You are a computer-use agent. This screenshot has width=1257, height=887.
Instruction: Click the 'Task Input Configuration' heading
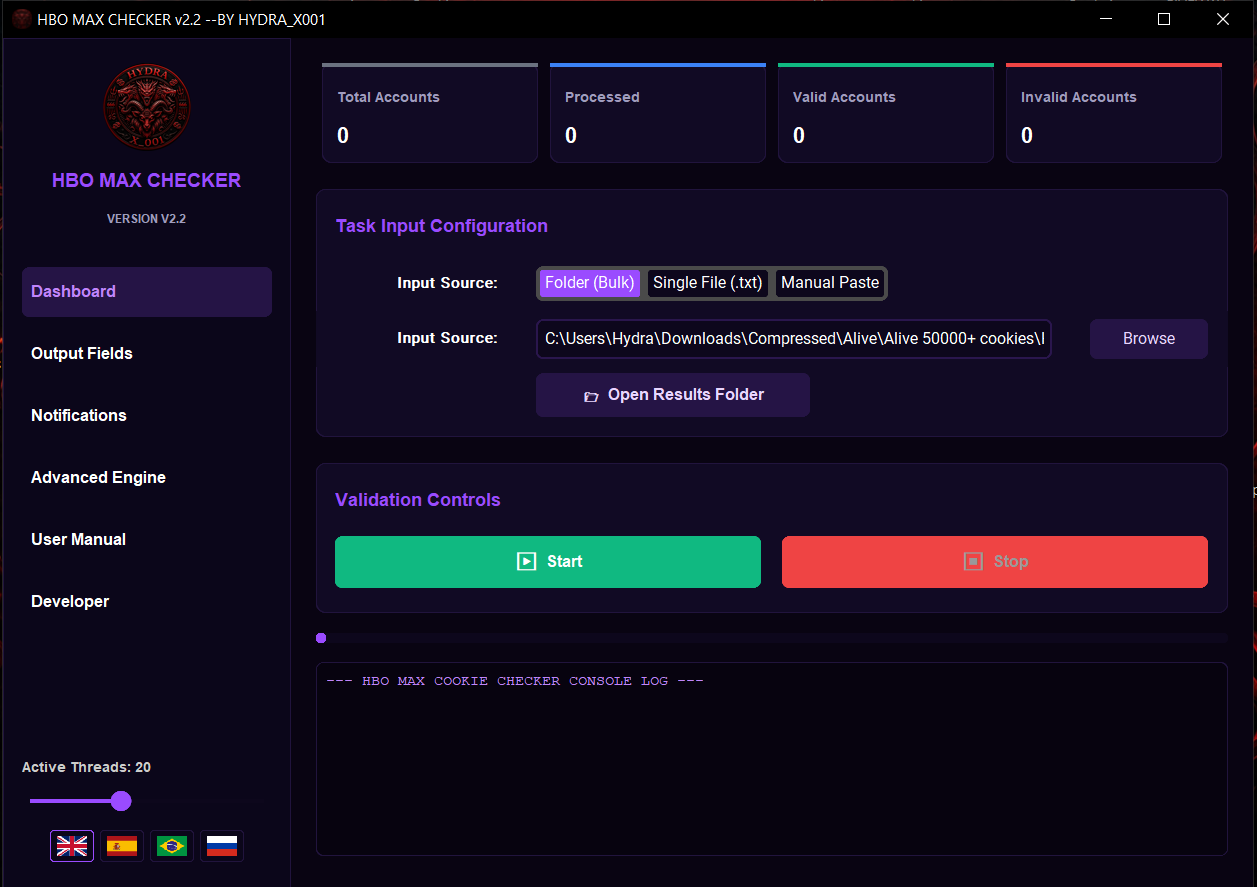442,226
